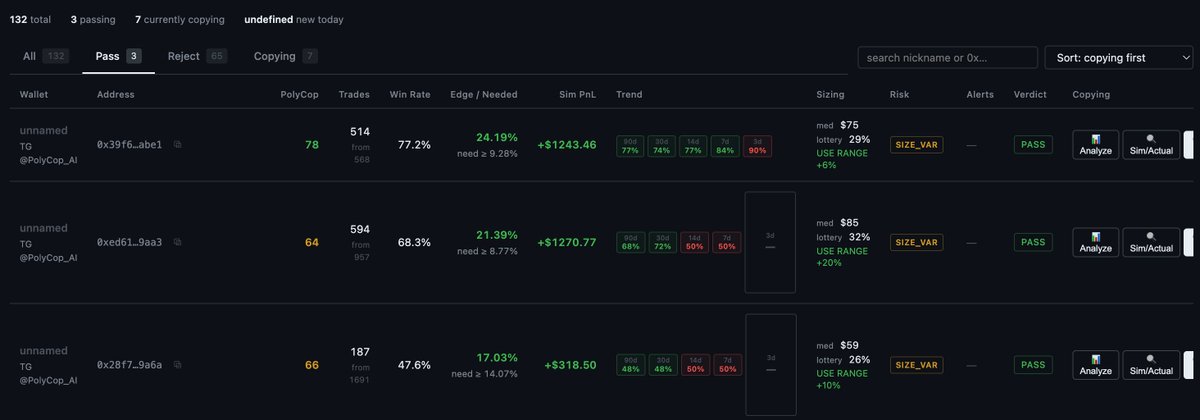Analyze the wallet 0x28f7…9a6a
Image resolution: width=1200 pixels, height=420 pixels.
[1096, 365]
